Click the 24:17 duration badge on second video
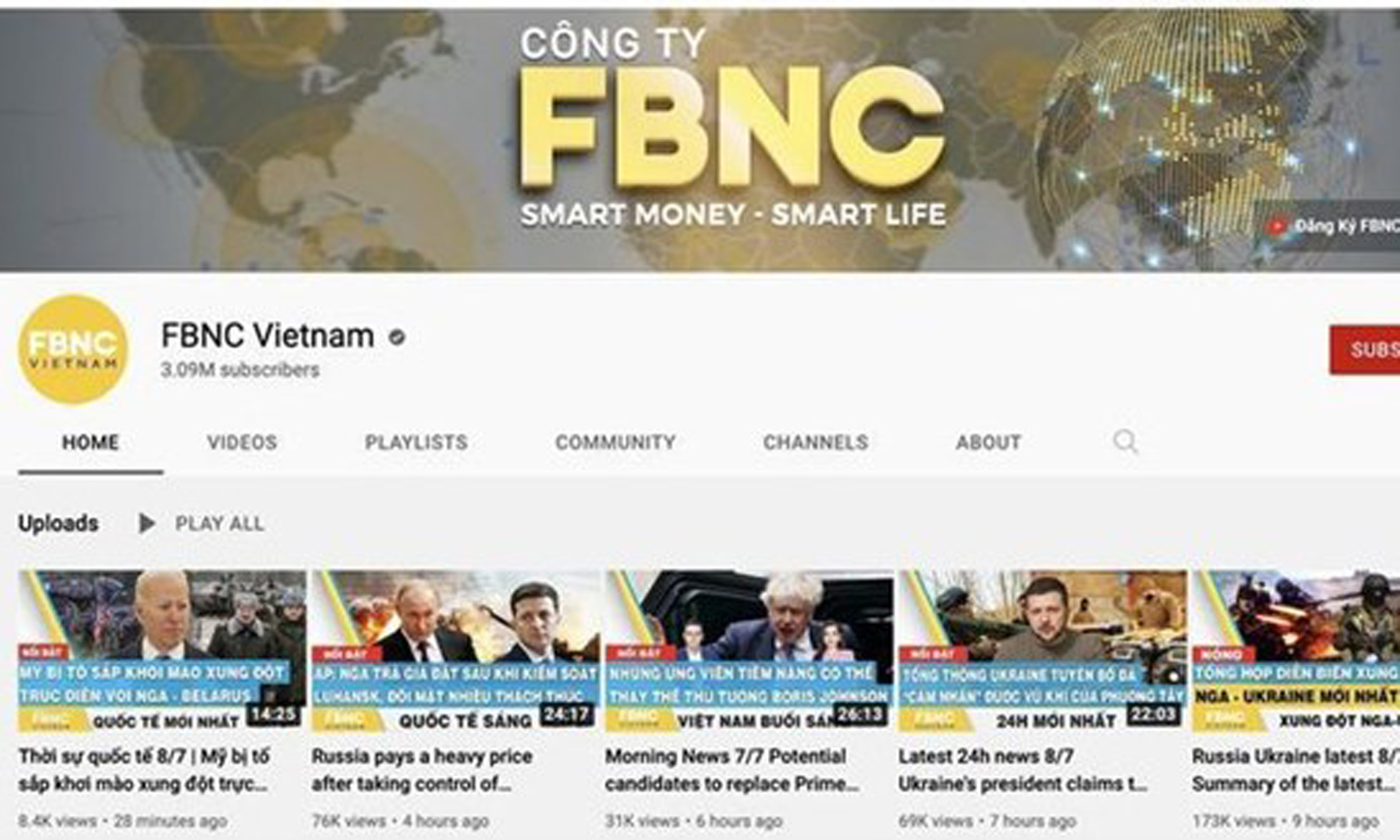 (566, 717)
